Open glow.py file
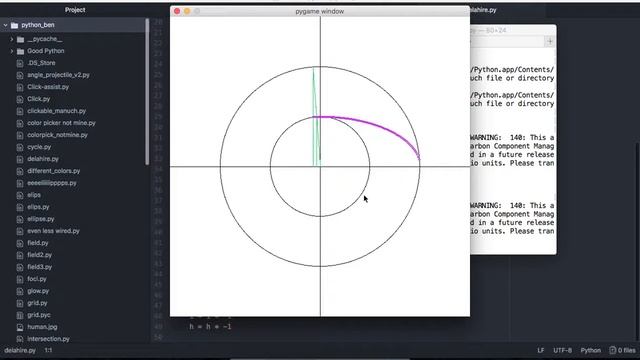The height and width of the screenshot is (360, 640). click(38, 291)
